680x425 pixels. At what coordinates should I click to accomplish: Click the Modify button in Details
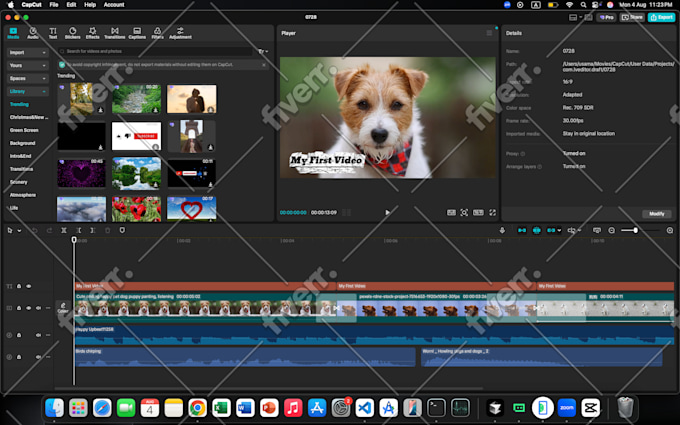pyautogui.click(x=657, y=214)
